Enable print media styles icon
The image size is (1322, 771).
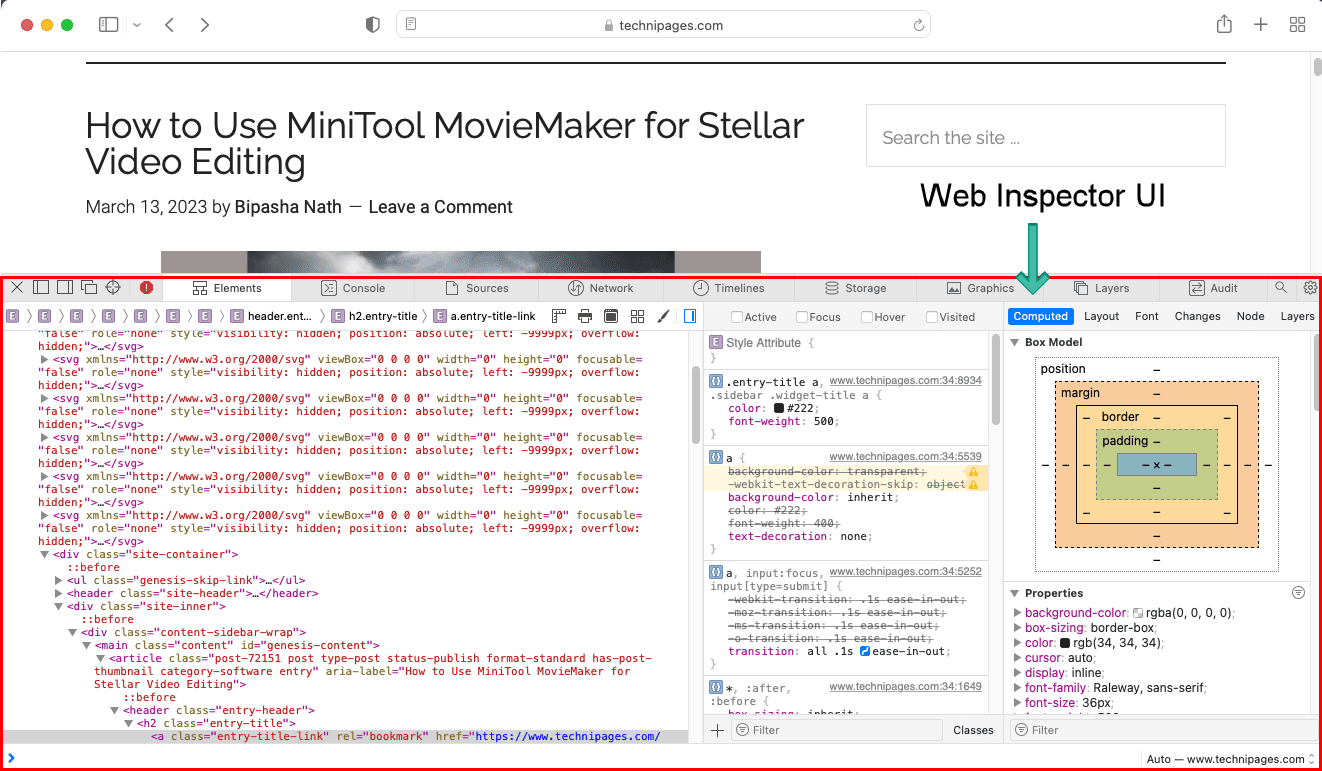coord(585,316)
